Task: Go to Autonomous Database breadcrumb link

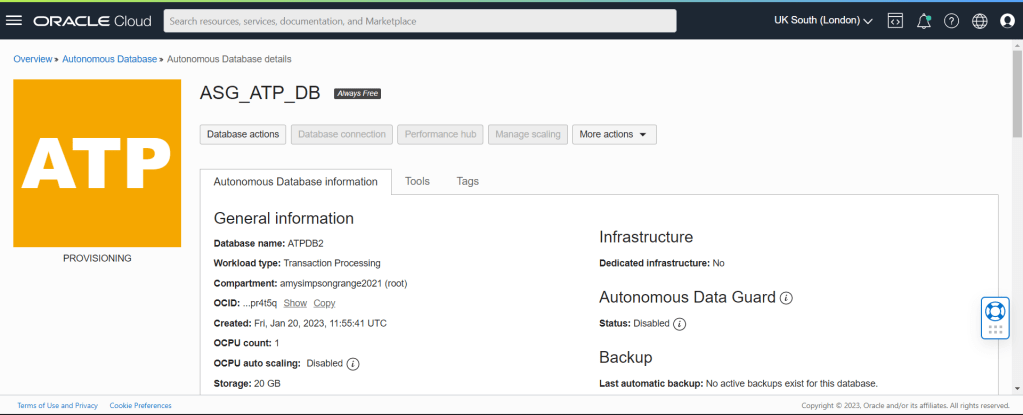Action: 109,59
